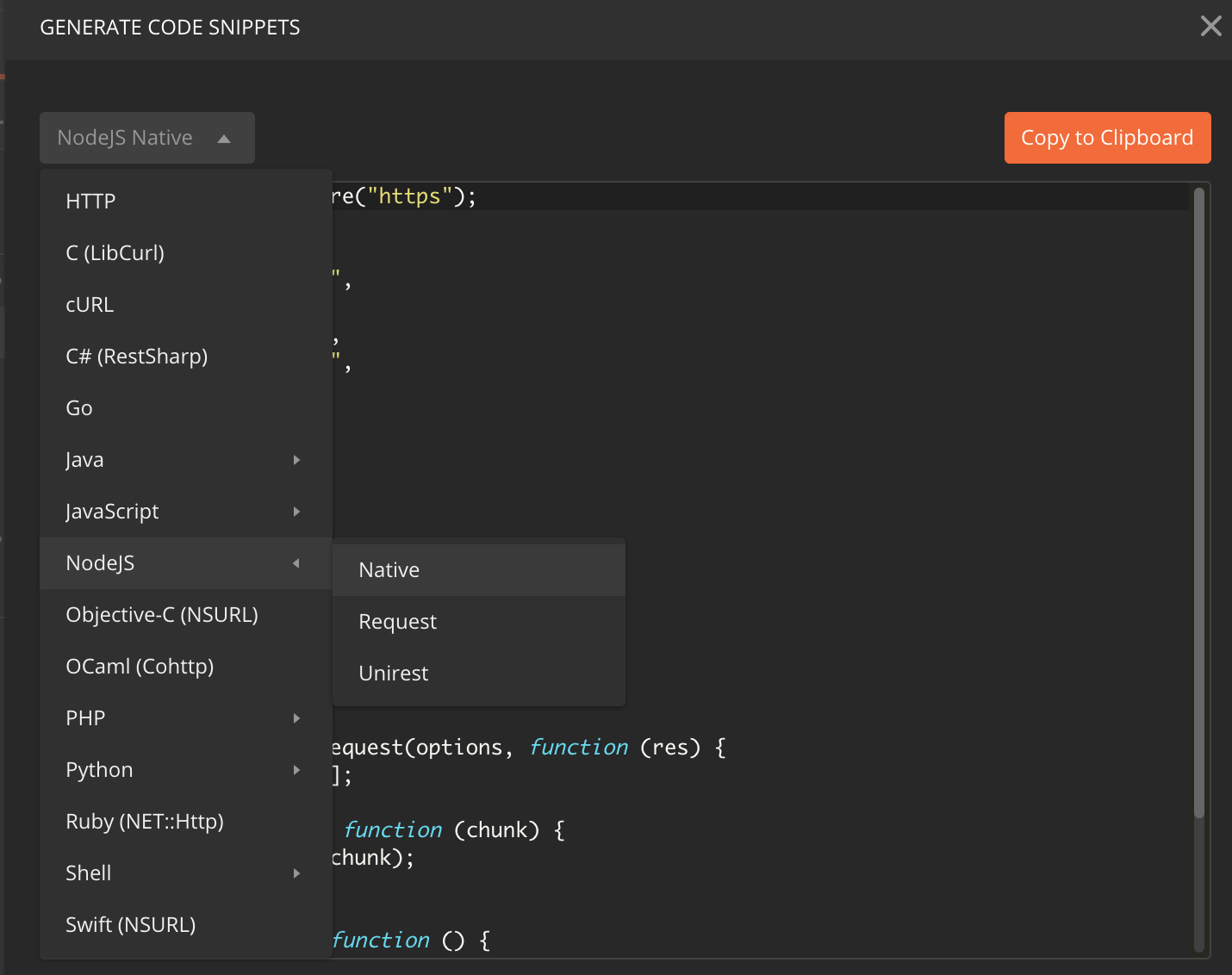Choose Swift (NSURL) option
Viewport: 1232px width, 975px height.
tap(186, 925)
